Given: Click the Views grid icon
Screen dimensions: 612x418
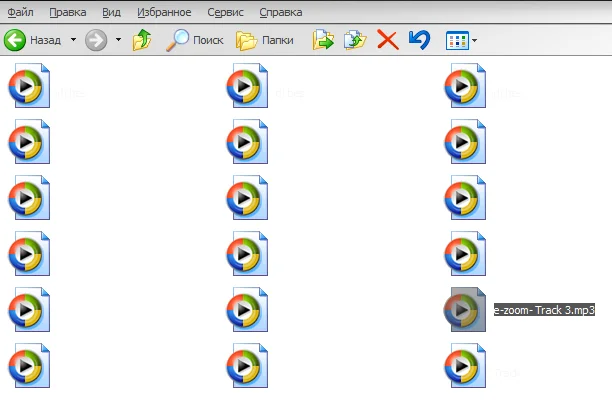Looking at the screenshot, I should click(x=457, y=40).
